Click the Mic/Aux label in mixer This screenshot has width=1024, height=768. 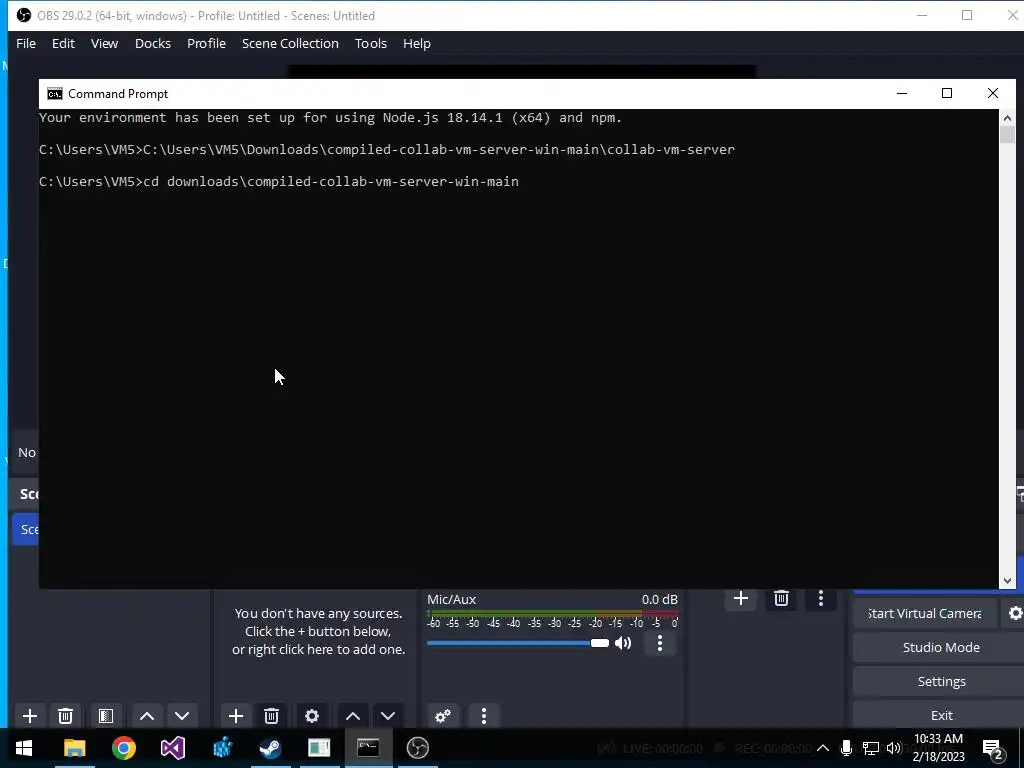click(451, 600)
